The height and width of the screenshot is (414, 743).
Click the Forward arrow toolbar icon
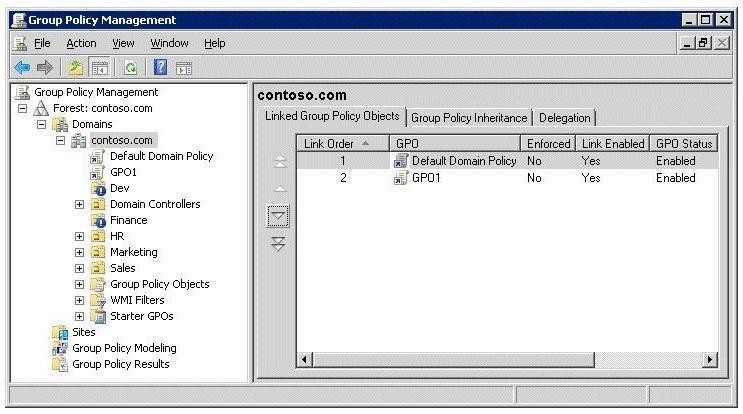pyautogui.click(x=45, y=68)
